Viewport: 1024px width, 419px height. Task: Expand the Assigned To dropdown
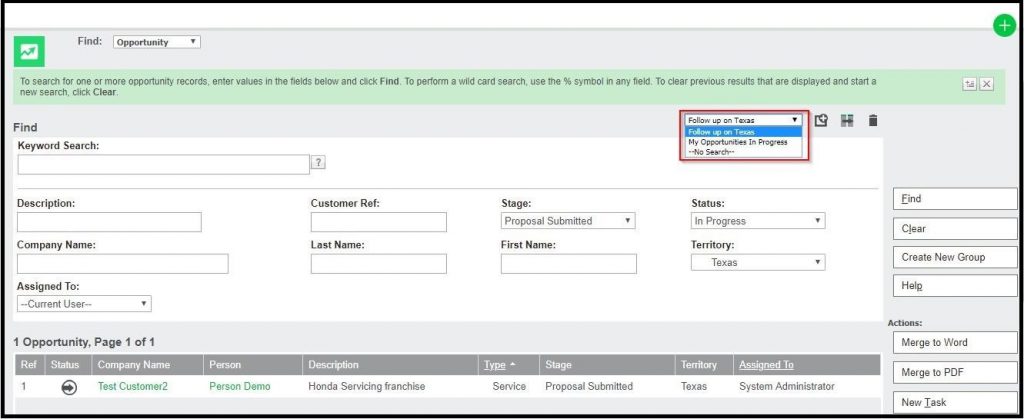(84, 304)
